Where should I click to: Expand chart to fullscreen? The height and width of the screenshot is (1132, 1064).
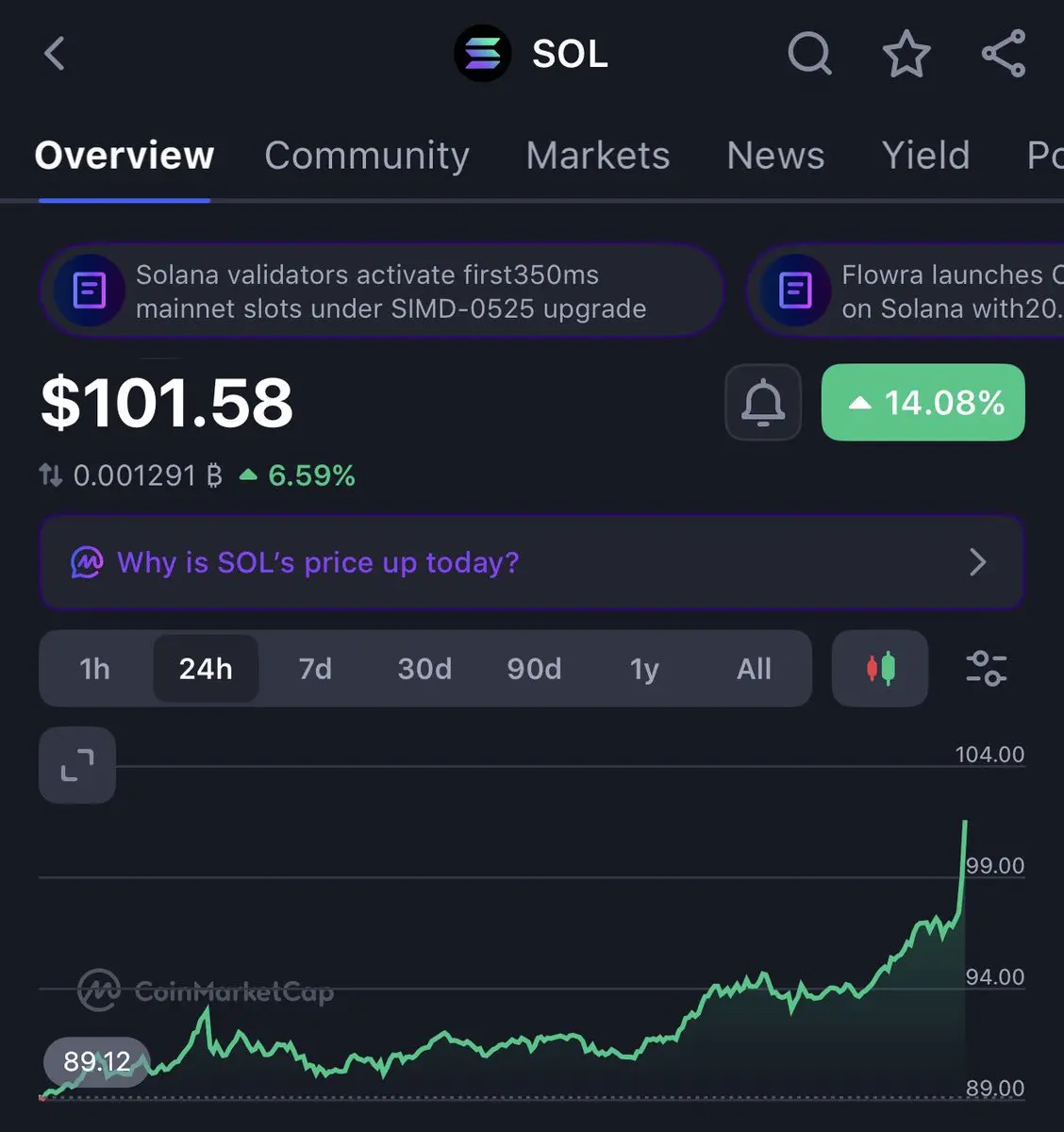(x=77, y=765)
